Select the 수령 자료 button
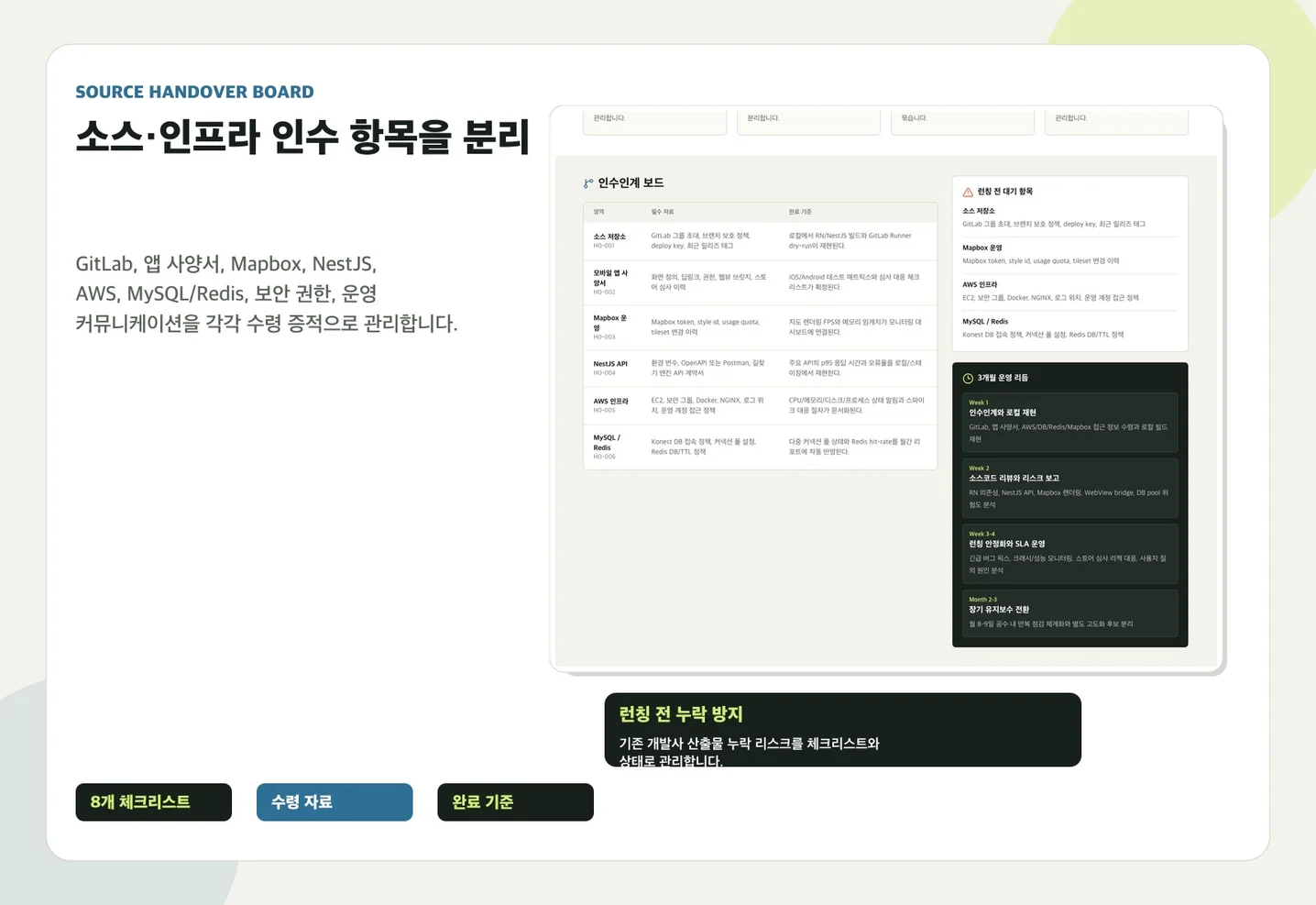The height and width of the screenshot is (905, 1316). point(334,802)
